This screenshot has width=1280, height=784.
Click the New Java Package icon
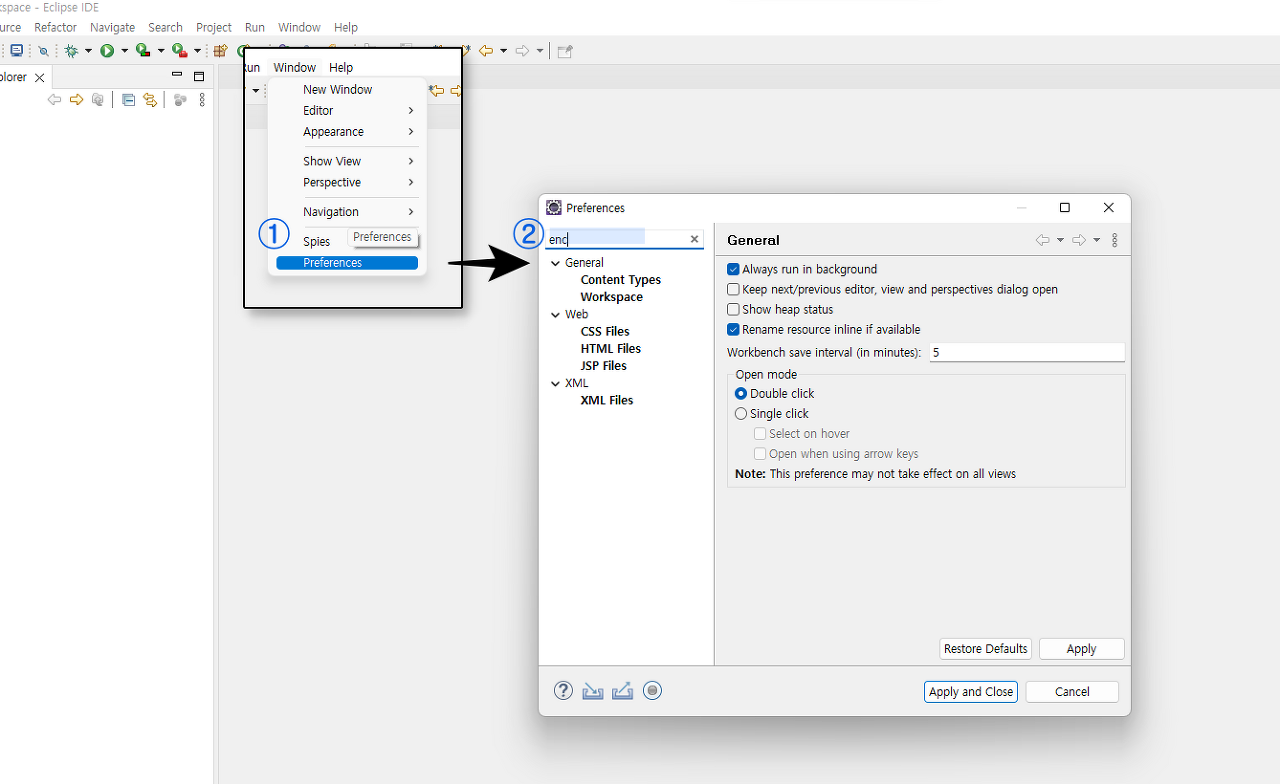click(220, 51)
